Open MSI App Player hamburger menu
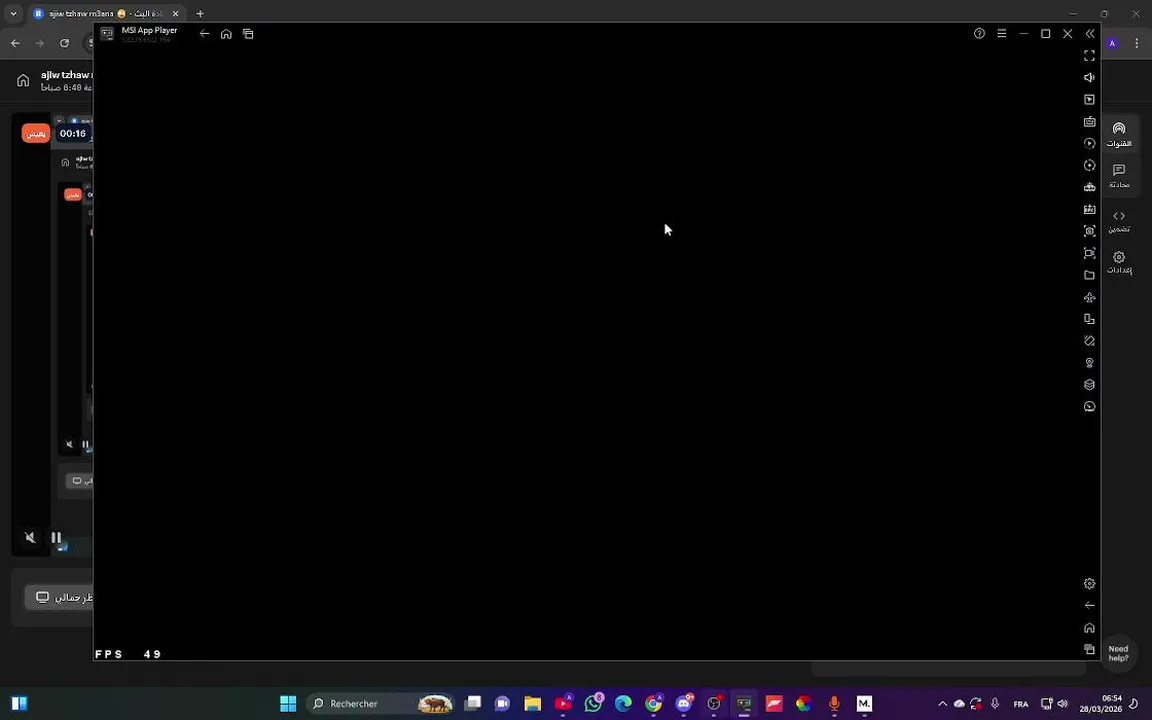Screen dimensions: 1152x720 point(1001,34)
